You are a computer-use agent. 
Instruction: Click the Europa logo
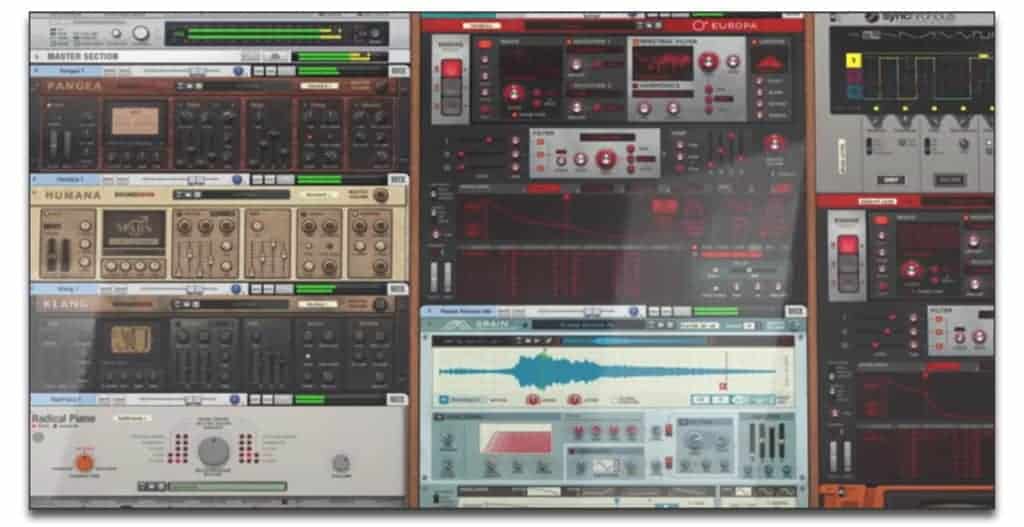click(x=725, y=25)
